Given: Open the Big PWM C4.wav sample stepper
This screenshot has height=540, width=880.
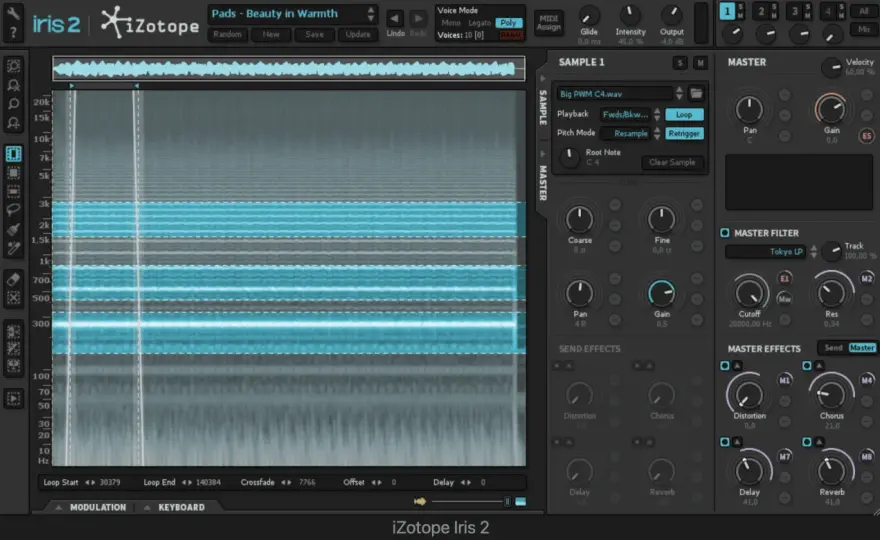Looking at the screenshot, I should pos(679,93).
